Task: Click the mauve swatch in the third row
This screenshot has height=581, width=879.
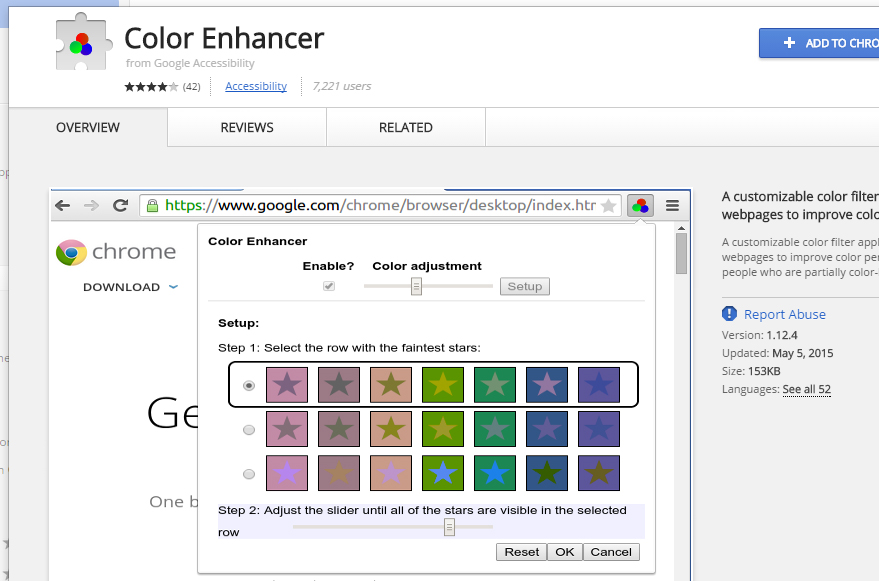Action: 339,473
